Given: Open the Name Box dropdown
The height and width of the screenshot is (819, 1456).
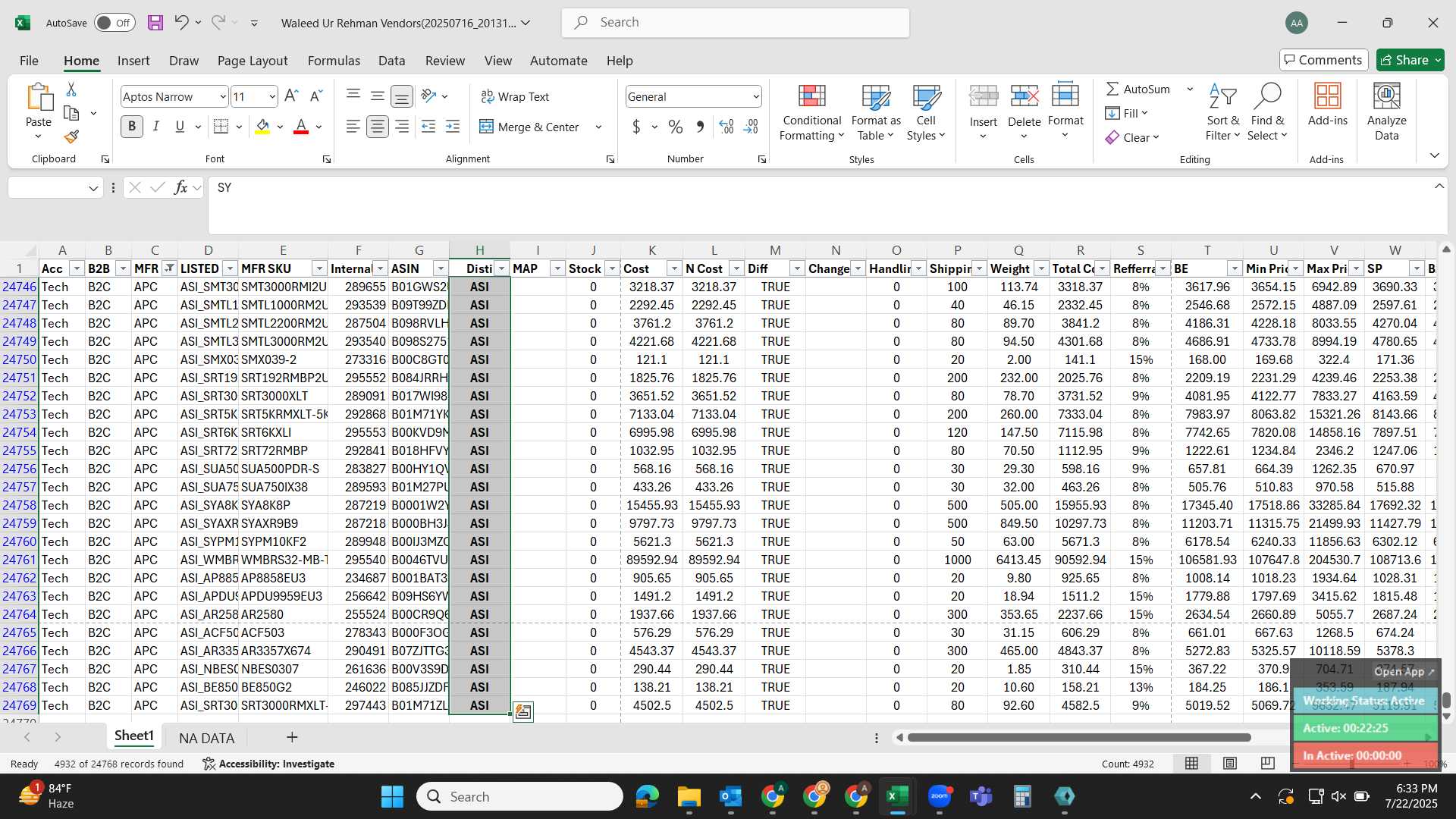Looking at the screenshot, I should (93, 187).
